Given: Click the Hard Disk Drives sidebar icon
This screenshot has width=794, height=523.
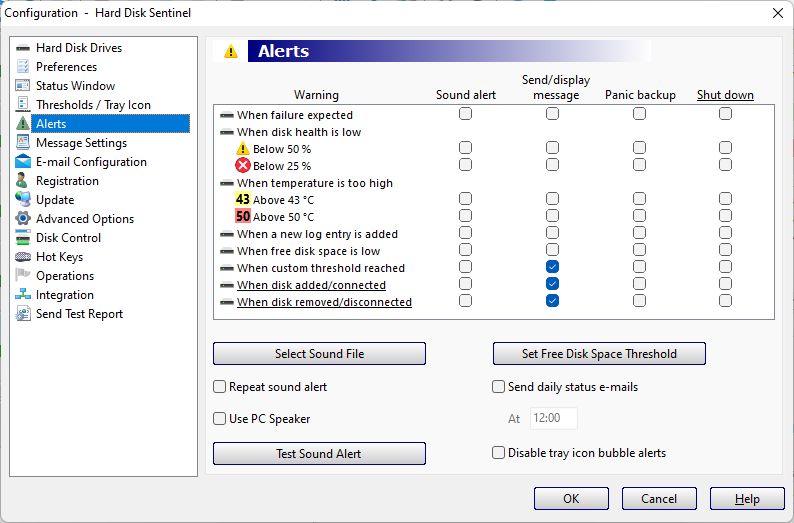Looking at the screenshot, I should tap(23, 48).
